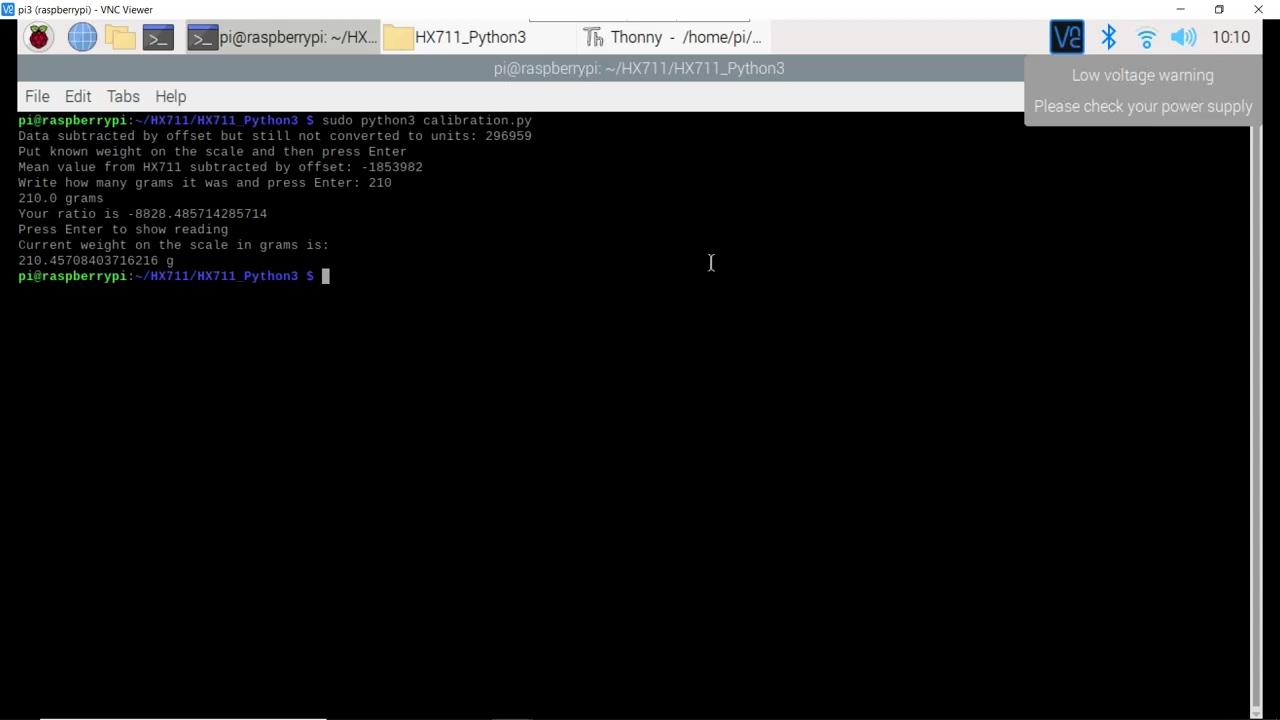Open the Edit menu in terminal
This screenshot has height=720, width=1280.
coord(78,96)
